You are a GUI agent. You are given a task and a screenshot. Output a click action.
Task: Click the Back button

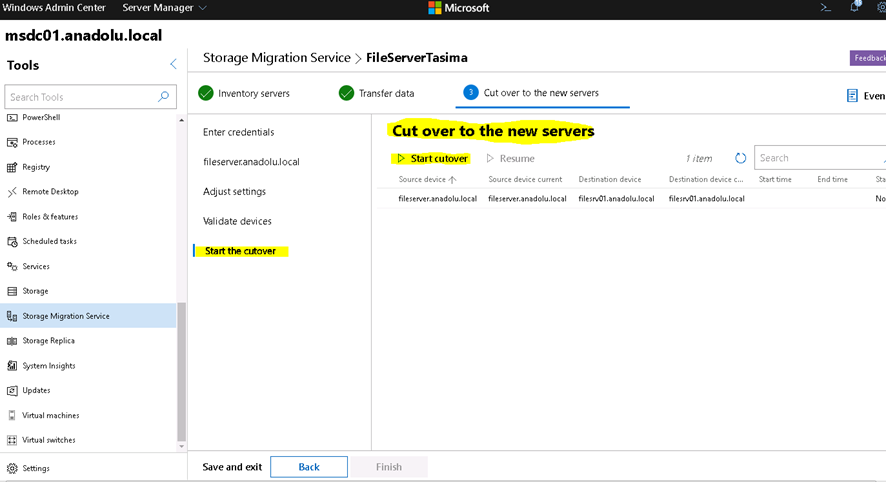point(309,467)
